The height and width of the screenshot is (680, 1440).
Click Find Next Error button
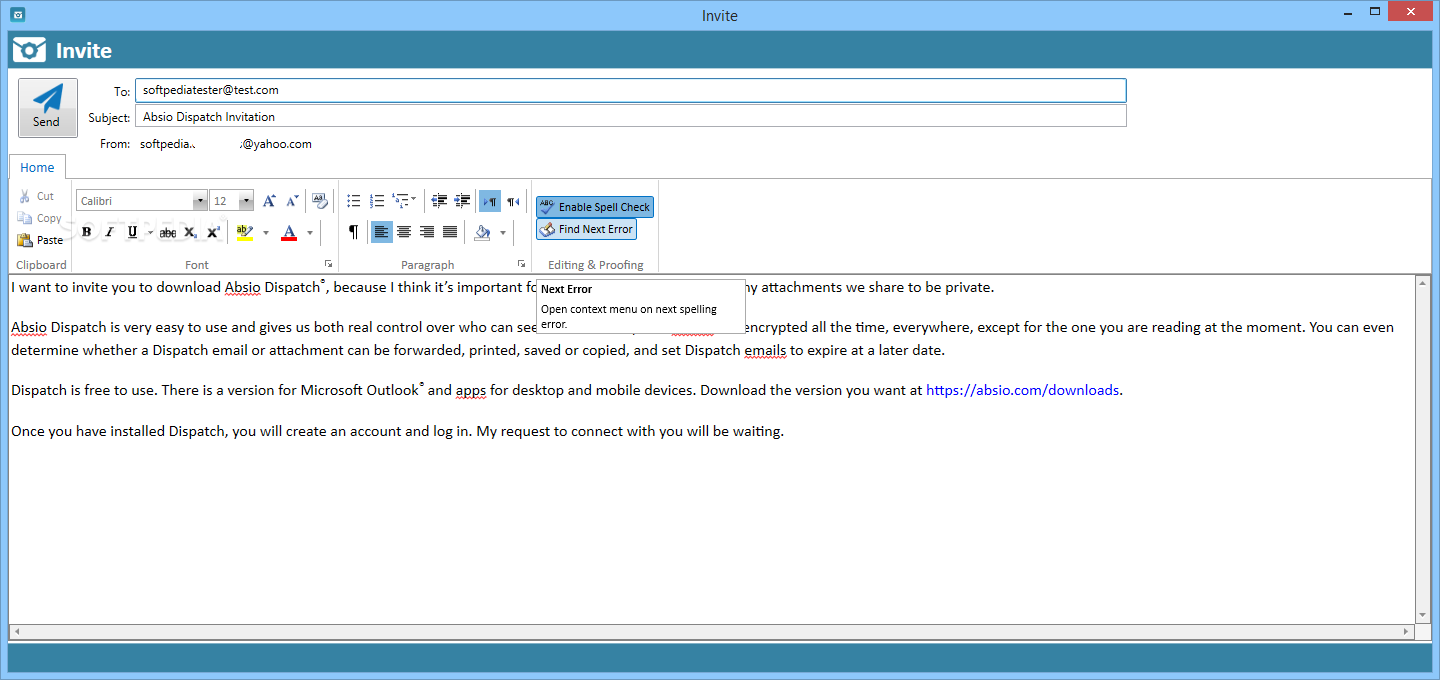pyautogui.click(x=586, y=229)
